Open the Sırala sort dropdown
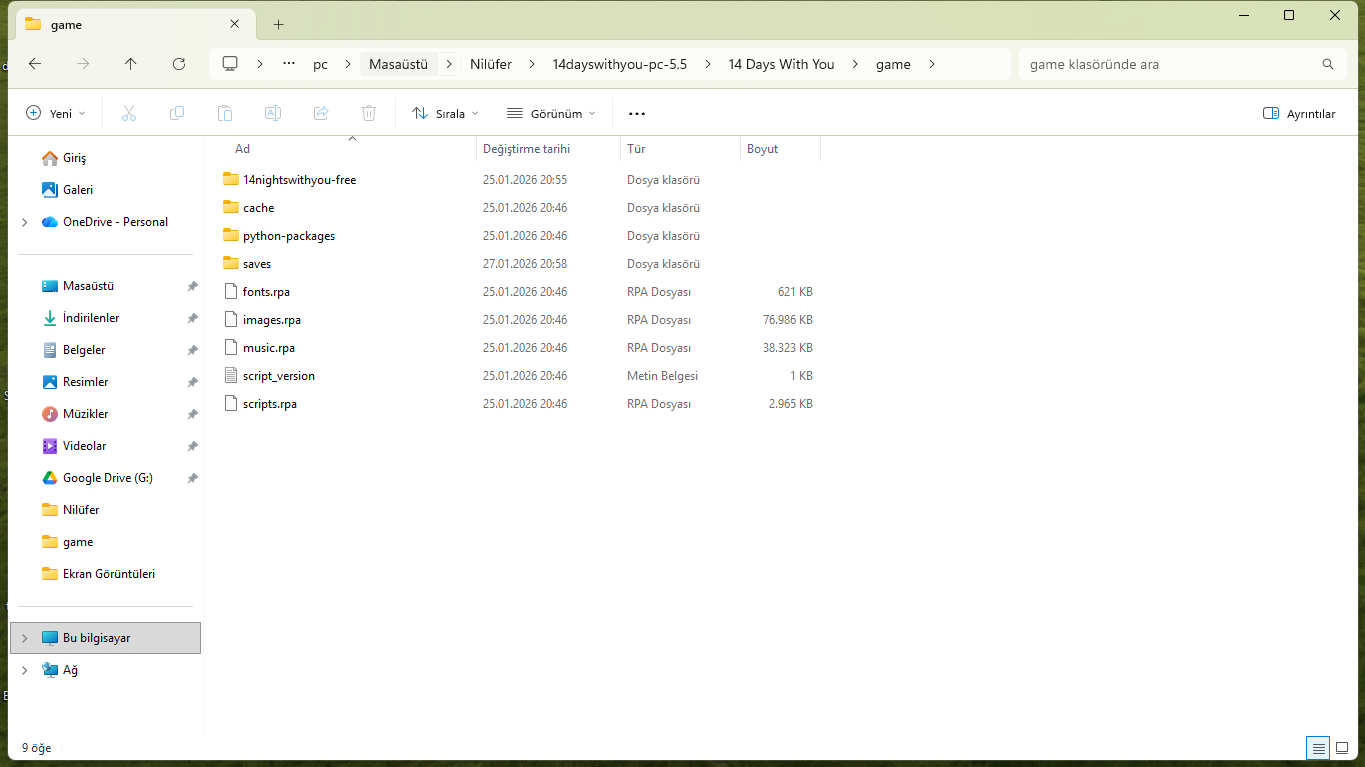Image resolution: width=1365 pixels, height=767 pixels. [446, 113]
